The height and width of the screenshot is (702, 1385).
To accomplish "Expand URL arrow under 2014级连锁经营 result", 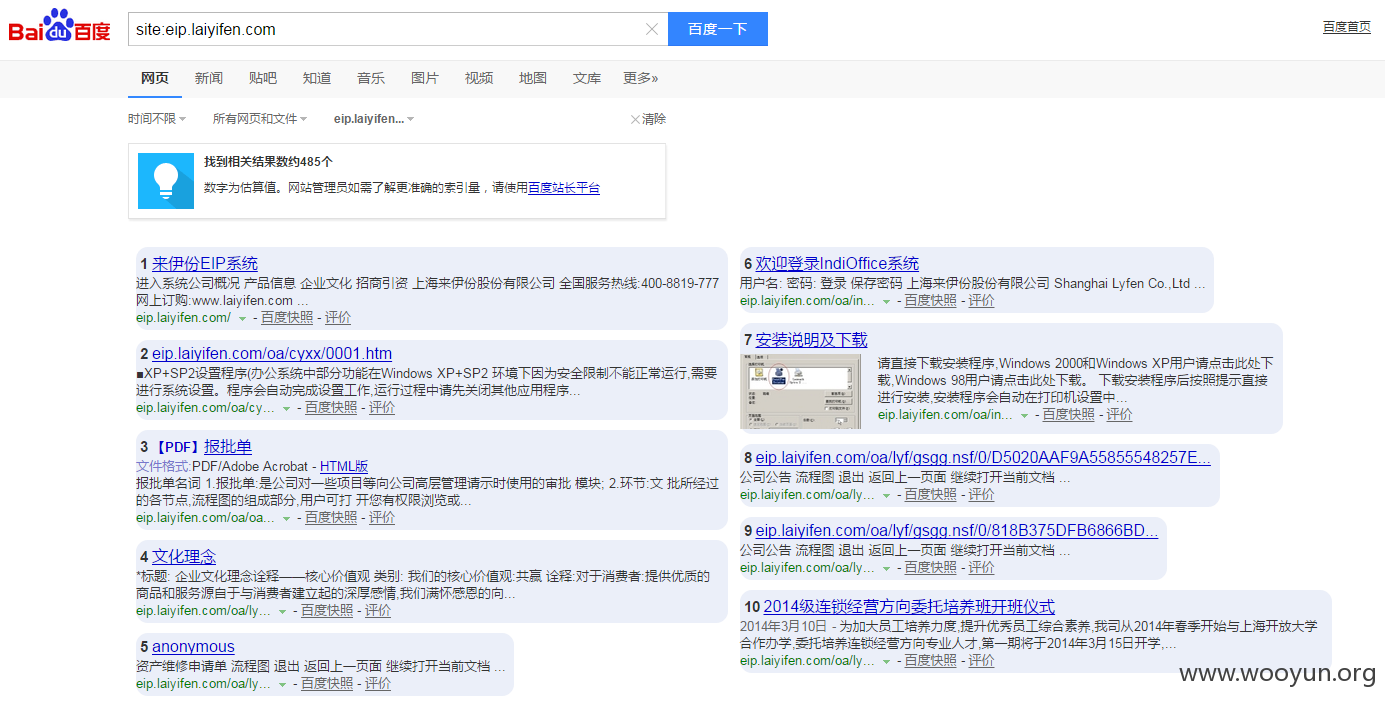I will pos(886,661).
